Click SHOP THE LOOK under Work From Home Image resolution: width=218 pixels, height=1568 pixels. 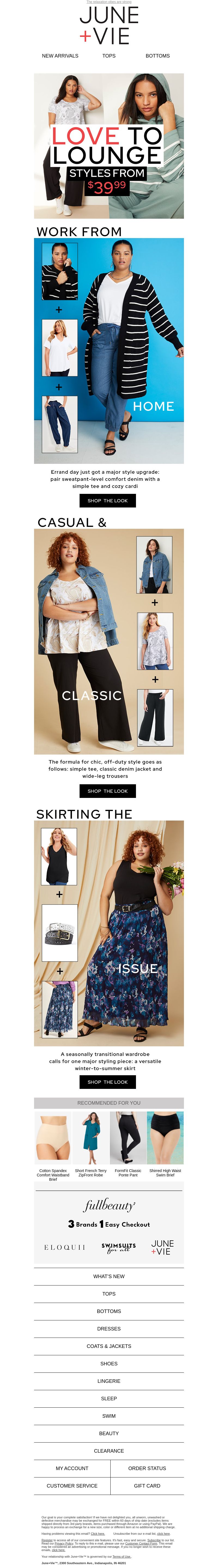pyautogui.click(x=108, y=500)
